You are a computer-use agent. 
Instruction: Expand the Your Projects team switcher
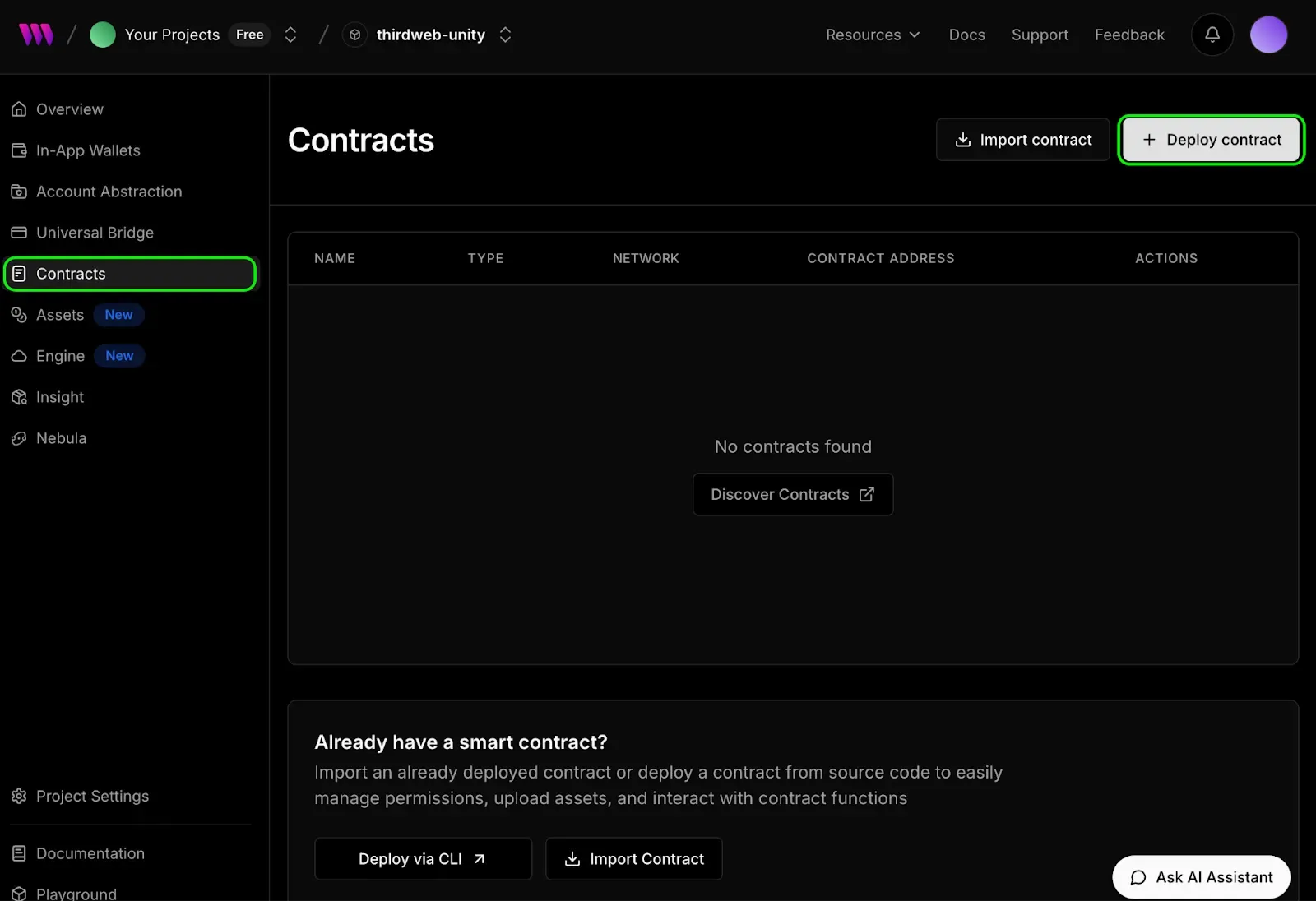pos(290,35)
